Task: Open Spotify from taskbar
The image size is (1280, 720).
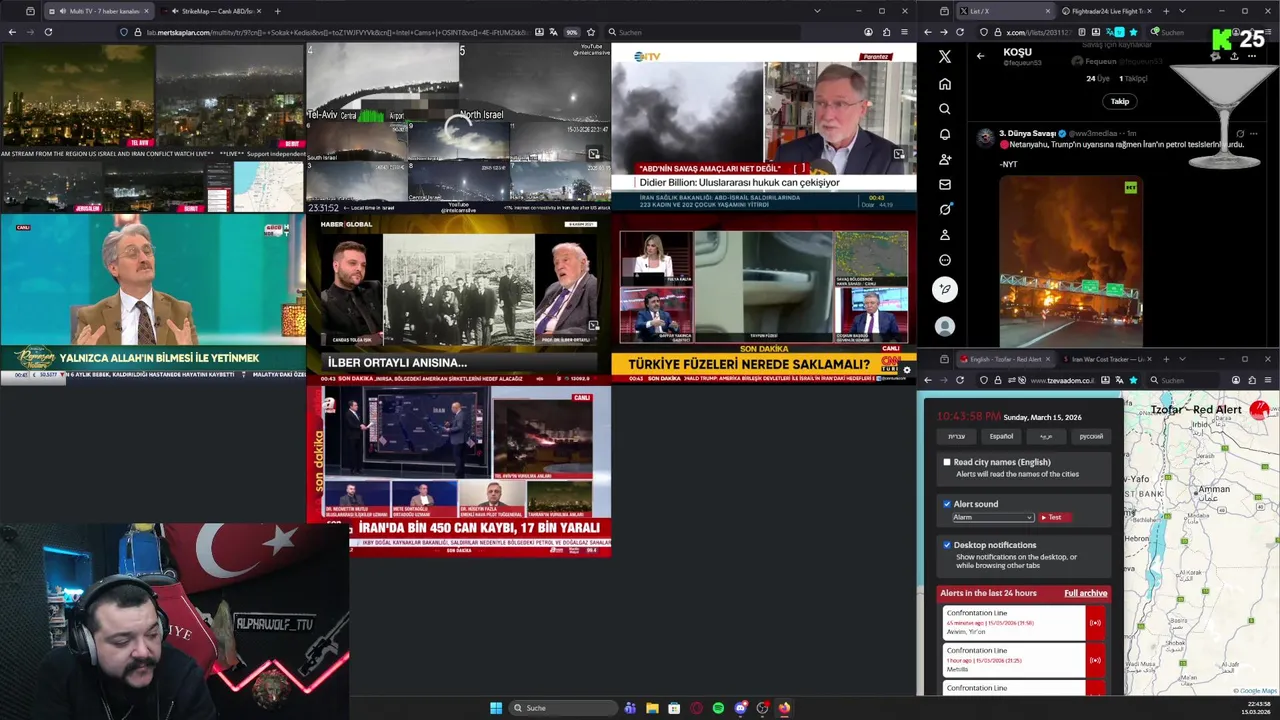Action: (718, 708)
